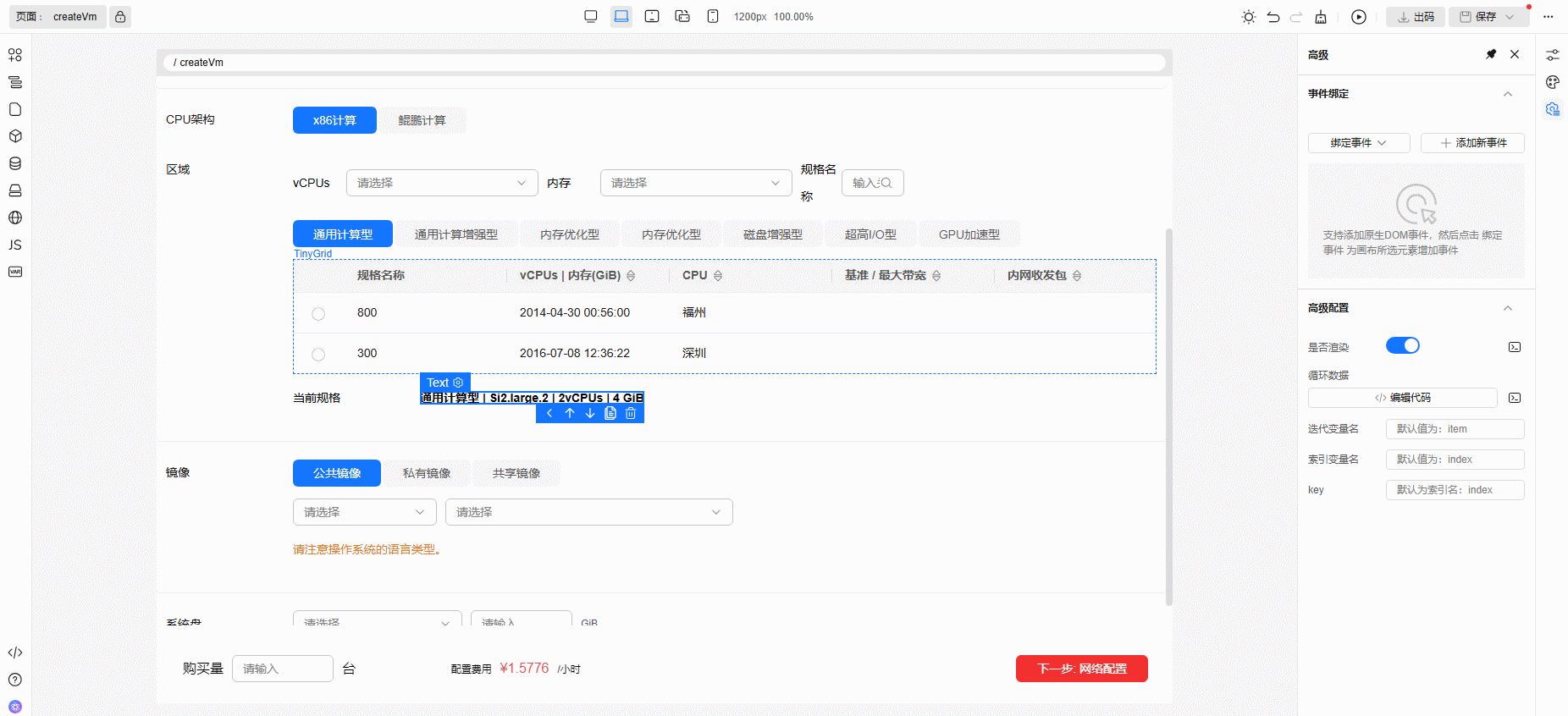Open the component materials panel icon
The height and width of the screenshot is (716, 1568).
[15, 55]
